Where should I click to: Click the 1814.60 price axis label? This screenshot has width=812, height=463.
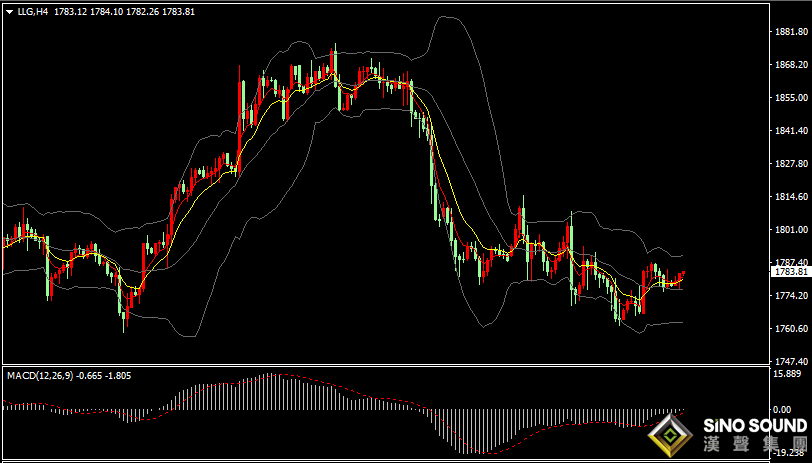(790, 197)
